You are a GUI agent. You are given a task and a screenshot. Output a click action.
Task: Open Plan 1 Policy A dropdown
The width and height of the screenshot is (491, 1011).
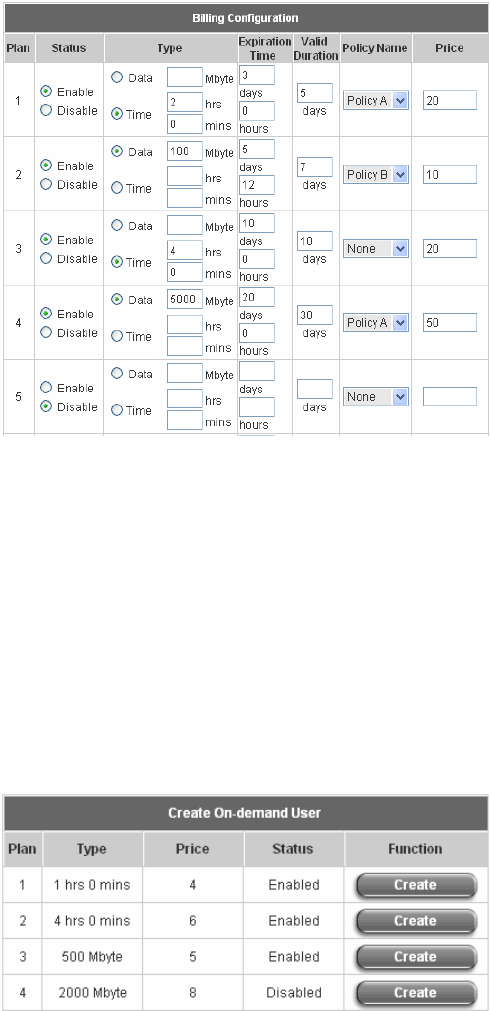click(376, 101)
